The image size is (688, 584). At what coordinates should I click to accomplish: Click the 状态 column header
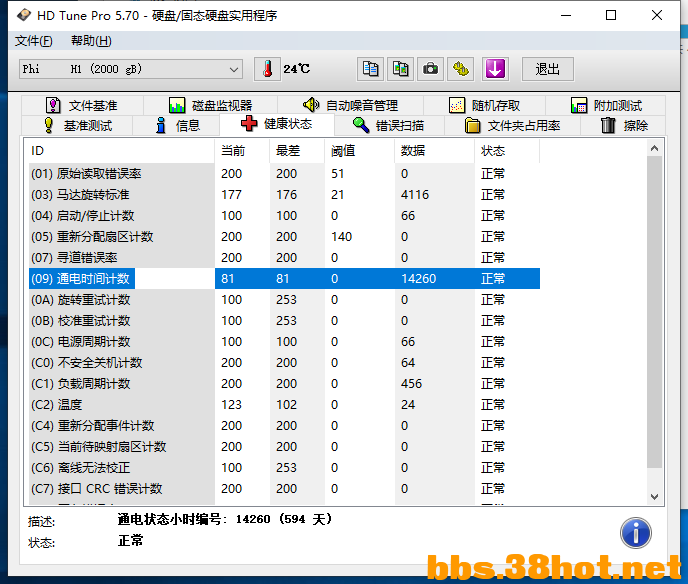click(x=507, y=151)
